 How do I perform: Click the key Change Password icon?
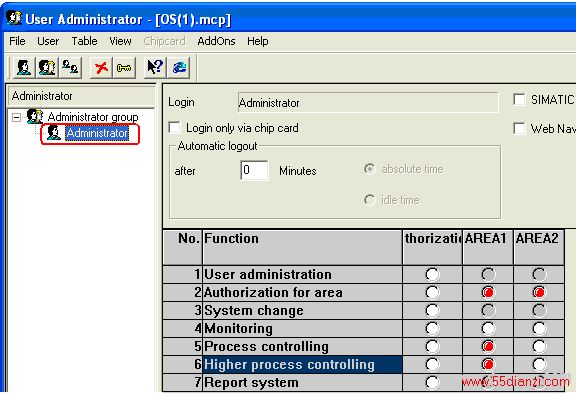[124, 68]
